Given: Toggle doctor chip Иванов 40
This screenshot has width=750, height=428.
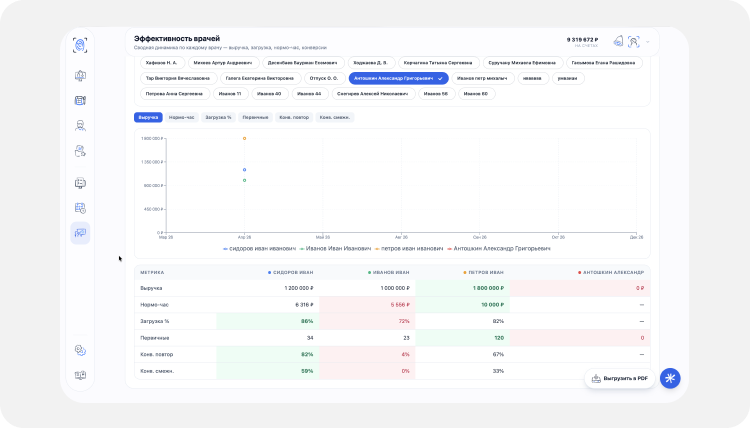Looking at the screenshot, I should pos(269,94).
